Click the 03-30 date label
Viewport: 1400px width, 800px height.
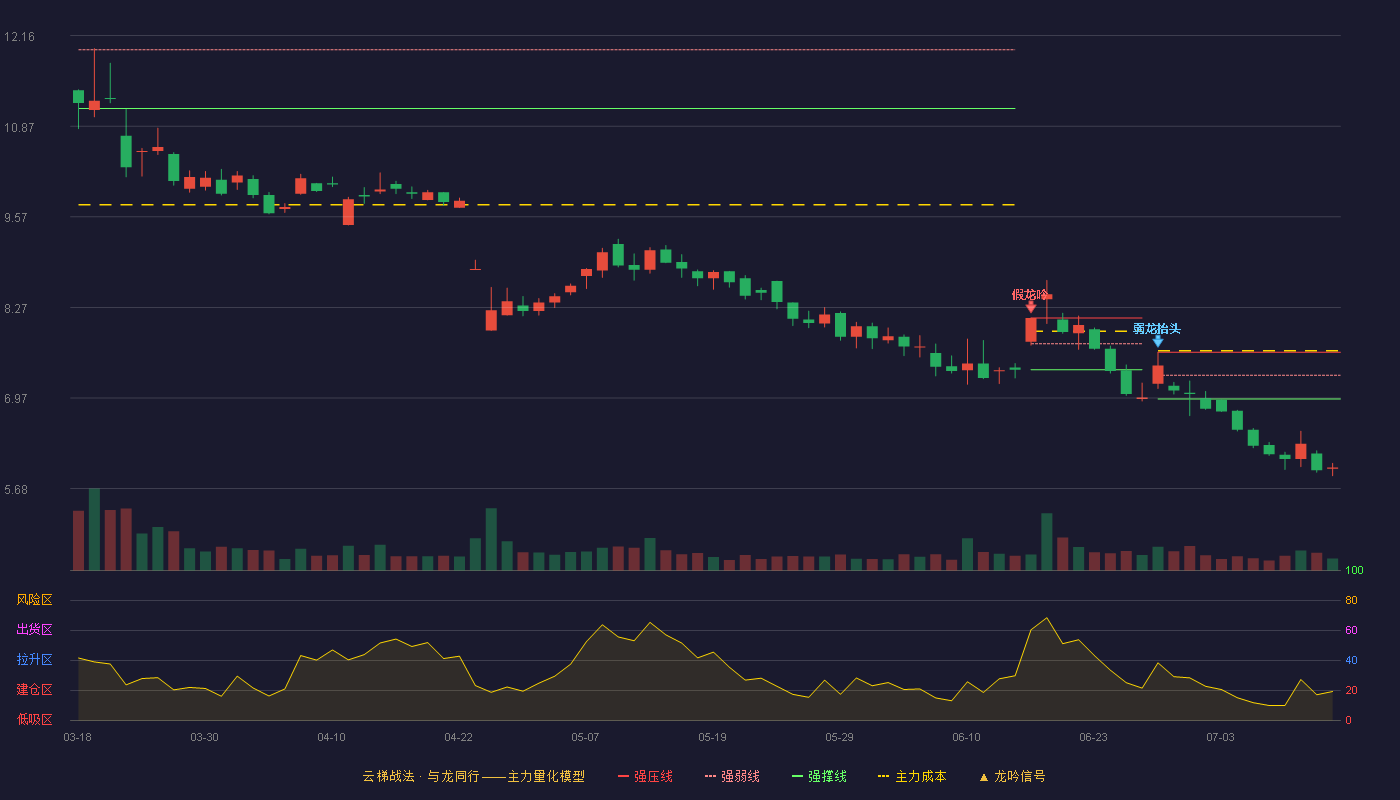[204, 737]
